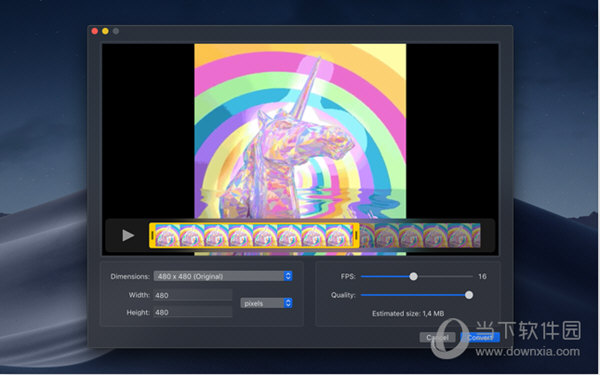Image resolution: width=600 pixels, height=375 pixels.
Task: Click the dimmed frame just after the right trim handle
Action: (367, 235)
